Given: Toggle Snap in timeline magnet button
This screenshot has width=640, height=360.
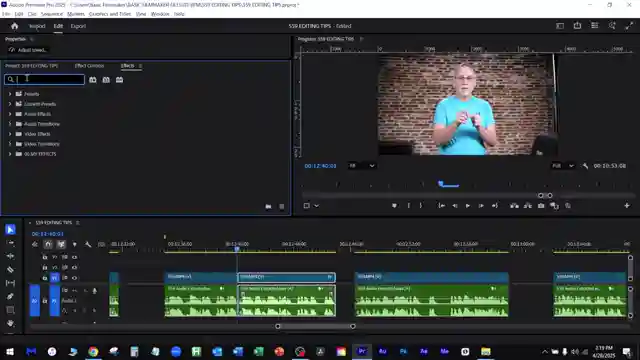Looking at the screenshot, I should point(48,244).
